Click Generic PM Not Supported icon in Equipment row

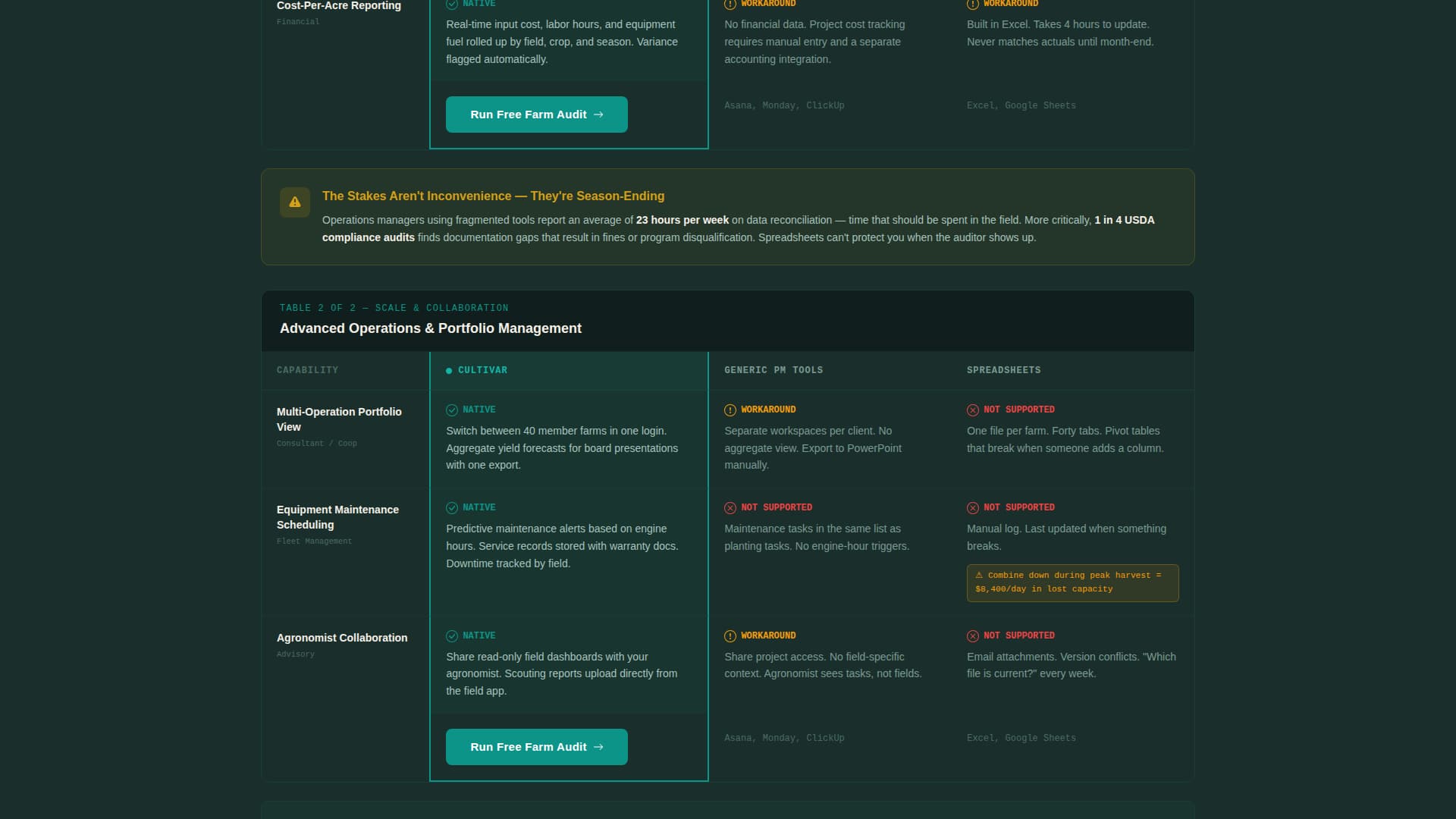pyautogui.click(x=730, y=508)
